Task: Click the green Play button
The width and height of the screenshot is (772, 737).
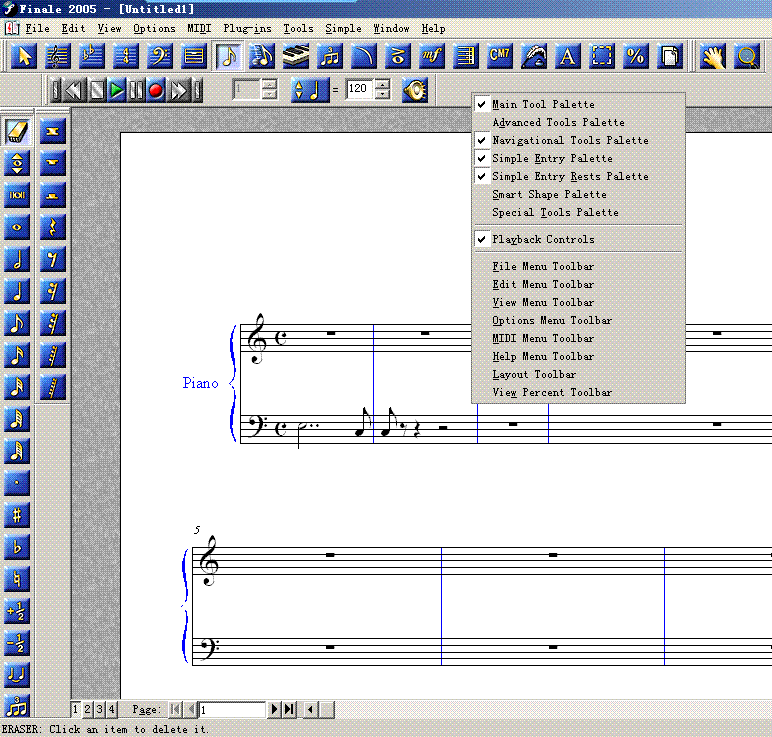Action: click(117, 91)
